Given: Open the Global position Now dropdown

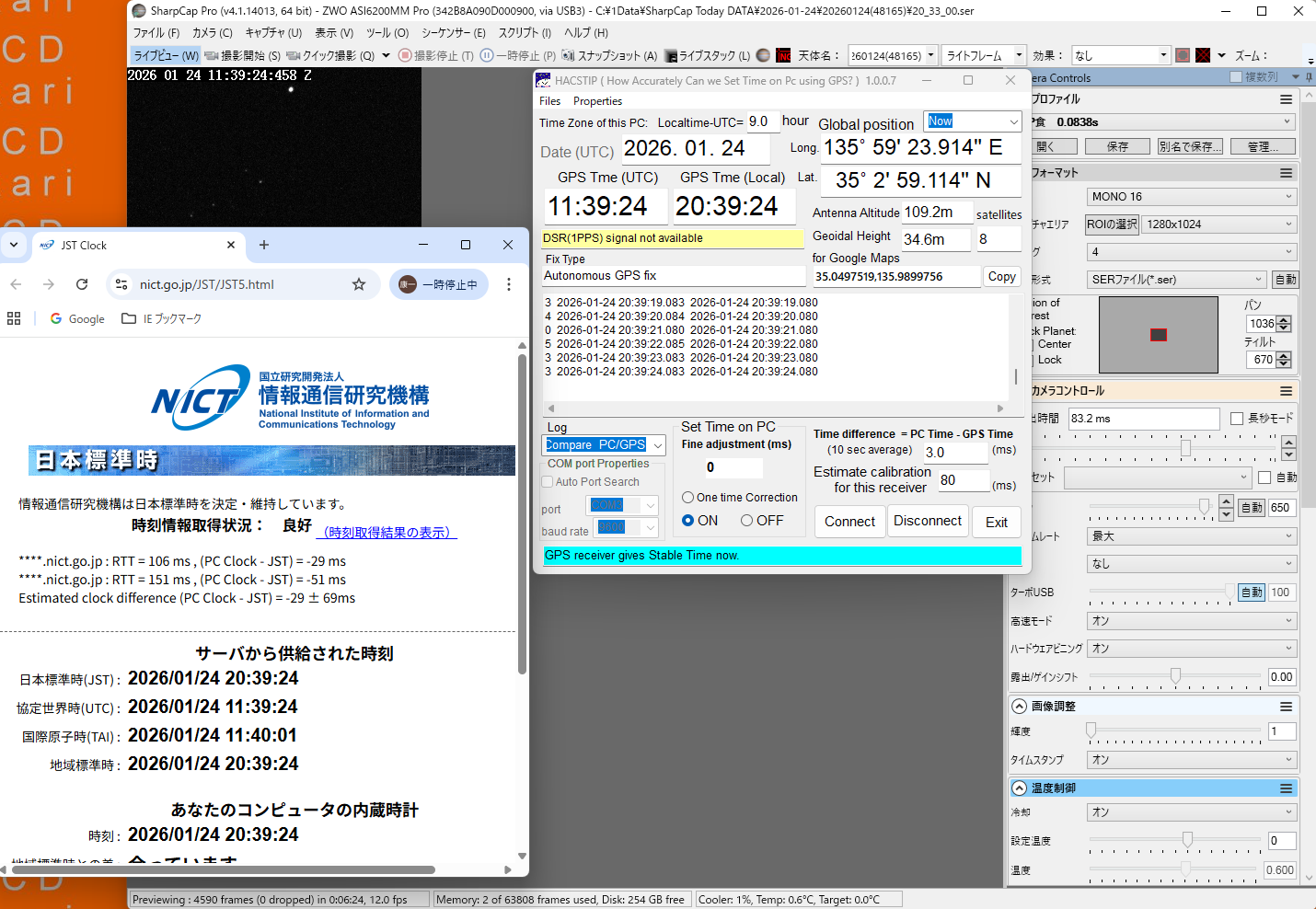Looking at the screenshot, I should pyautogui.click(x=1013, y=121).
